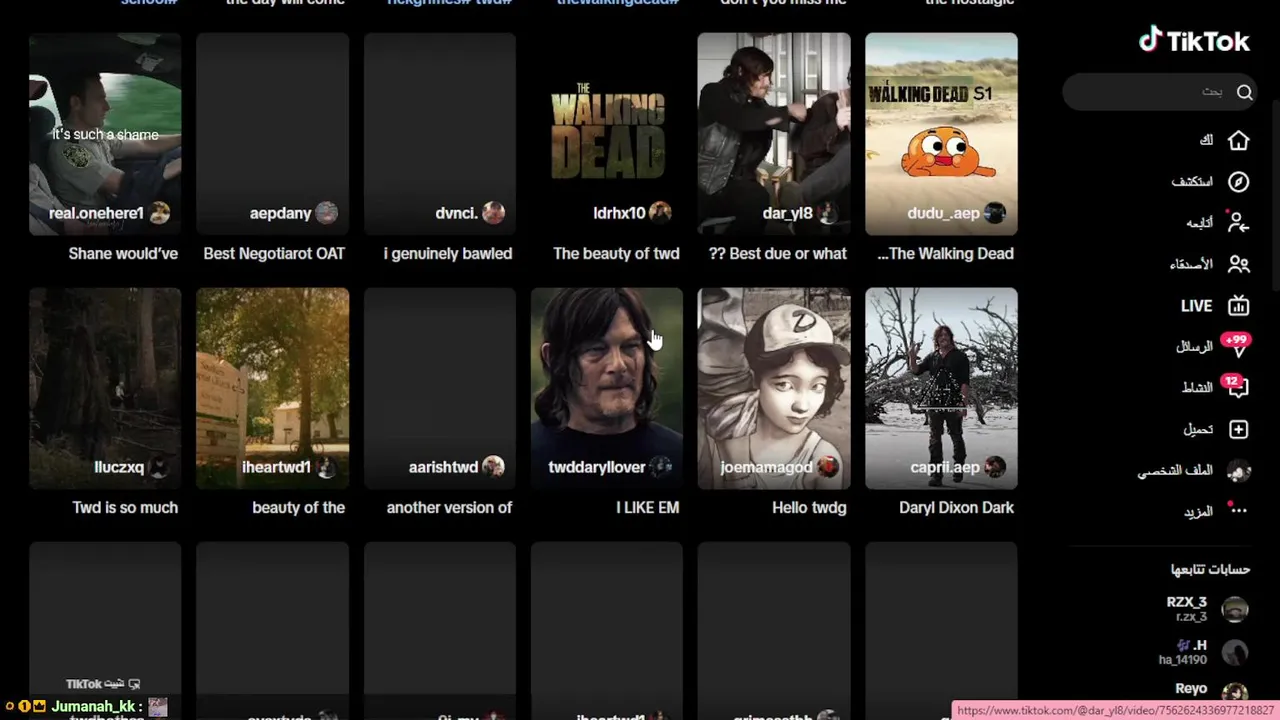The height and width of the screenshot is (720, 1280).
Task: Click caption 'Twd is so much'
Action: [x=125, y=508]
